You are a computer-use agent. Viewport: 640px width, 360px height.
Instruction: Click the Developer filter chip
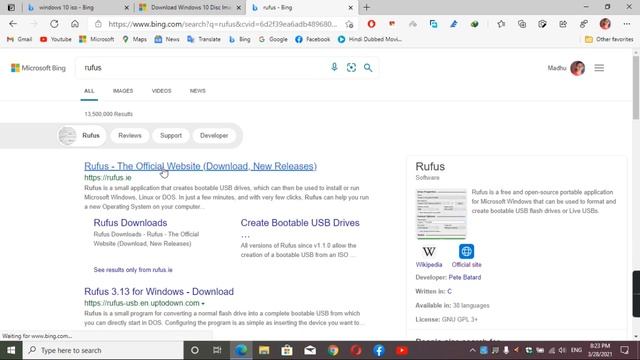214,136
